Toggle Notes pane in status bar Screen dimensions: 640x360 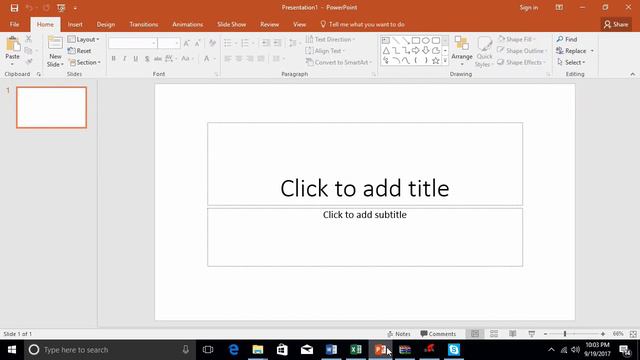coord(399,334)
